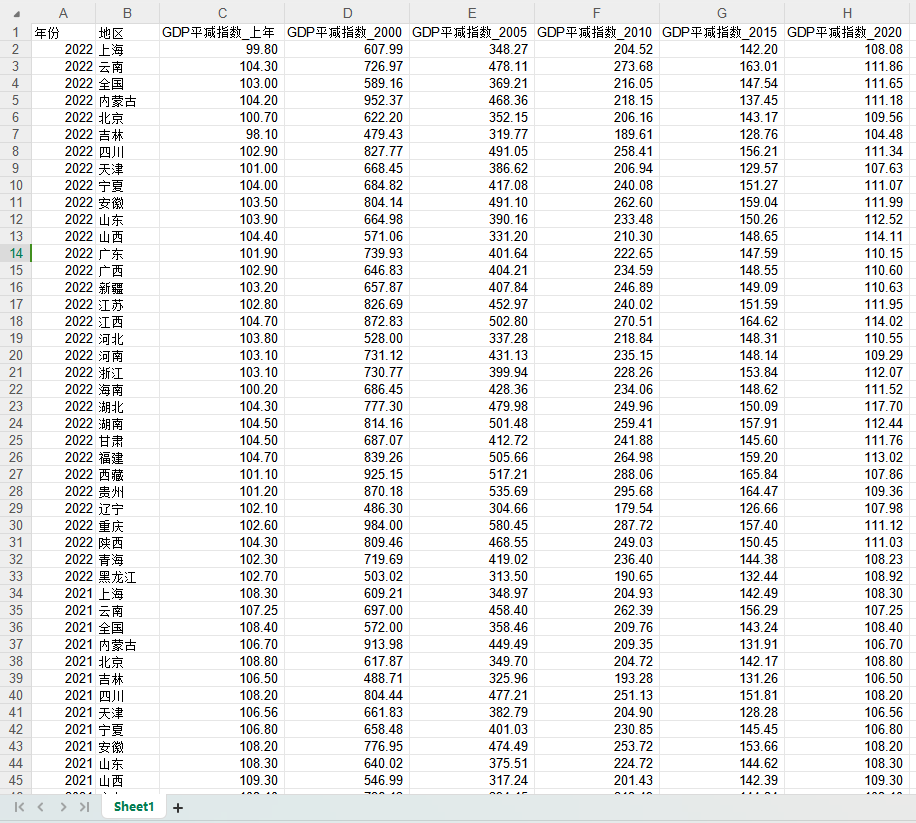
Task: Select row 14 header
Action: [15, 253]
